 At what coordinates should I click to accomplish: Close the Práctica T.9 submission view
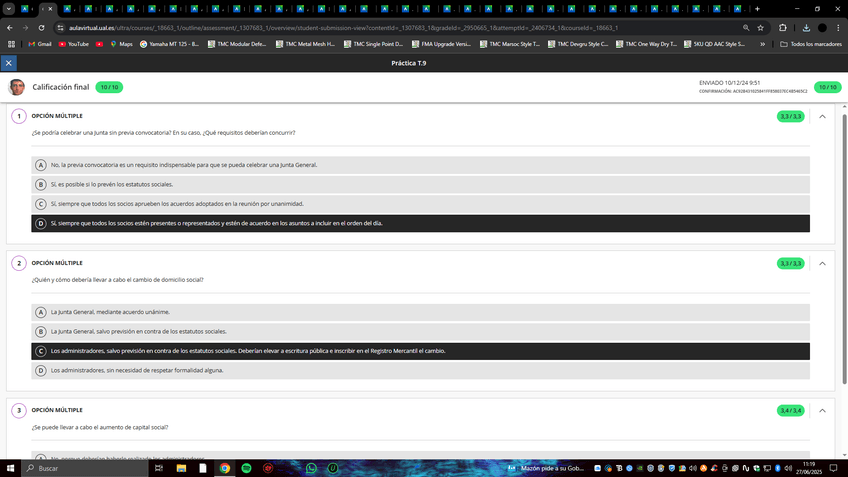9,63
